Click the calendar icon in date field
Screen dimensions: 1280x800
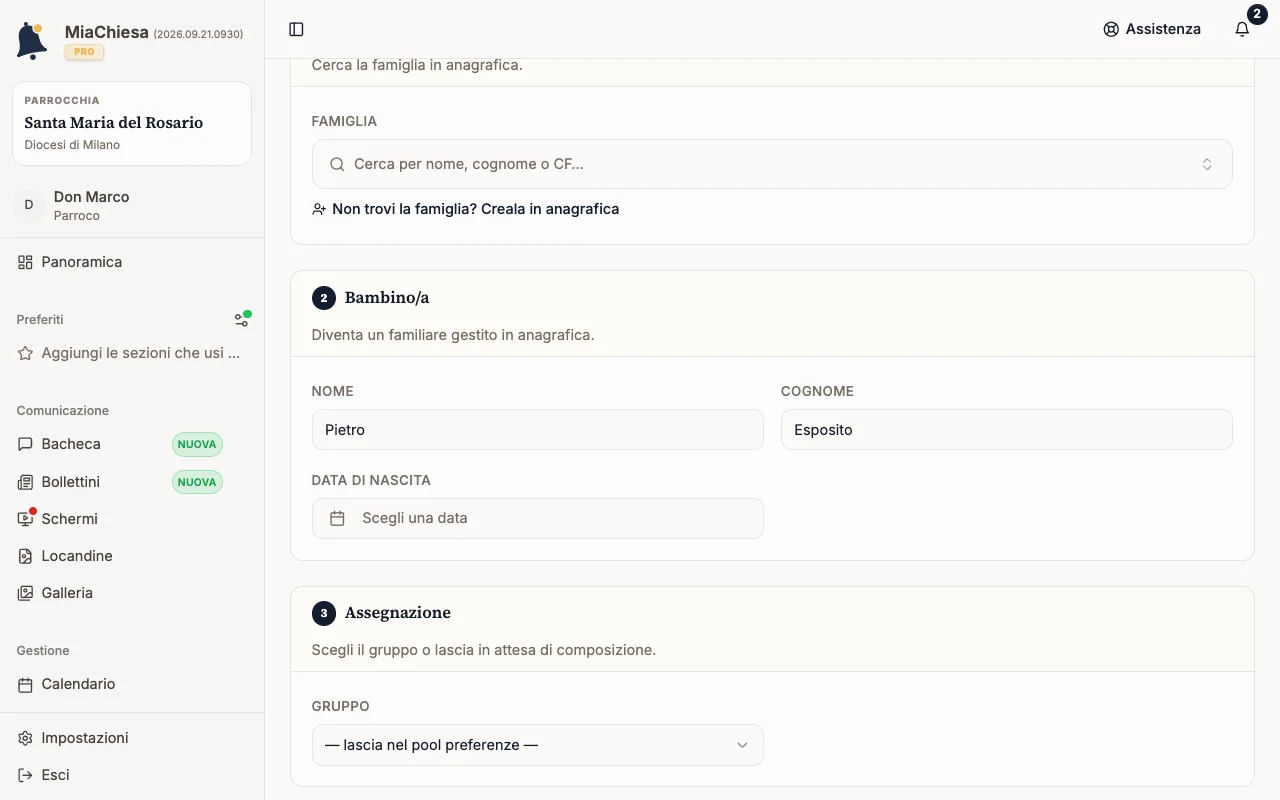pyautogui.click(x=338, y=518)
